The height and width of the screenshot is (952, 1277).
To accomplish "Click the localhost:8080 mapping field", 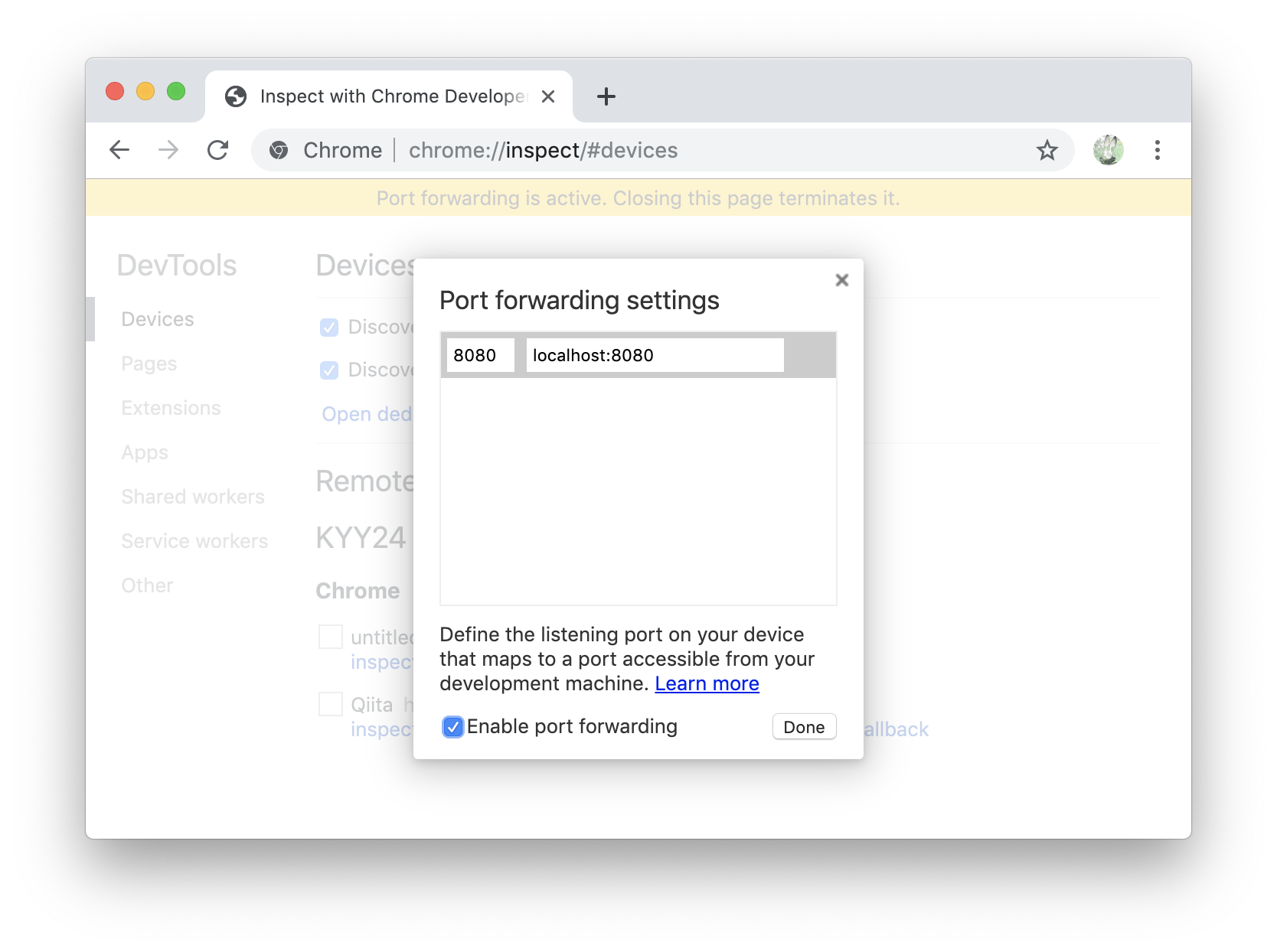I will click(654, 355).
